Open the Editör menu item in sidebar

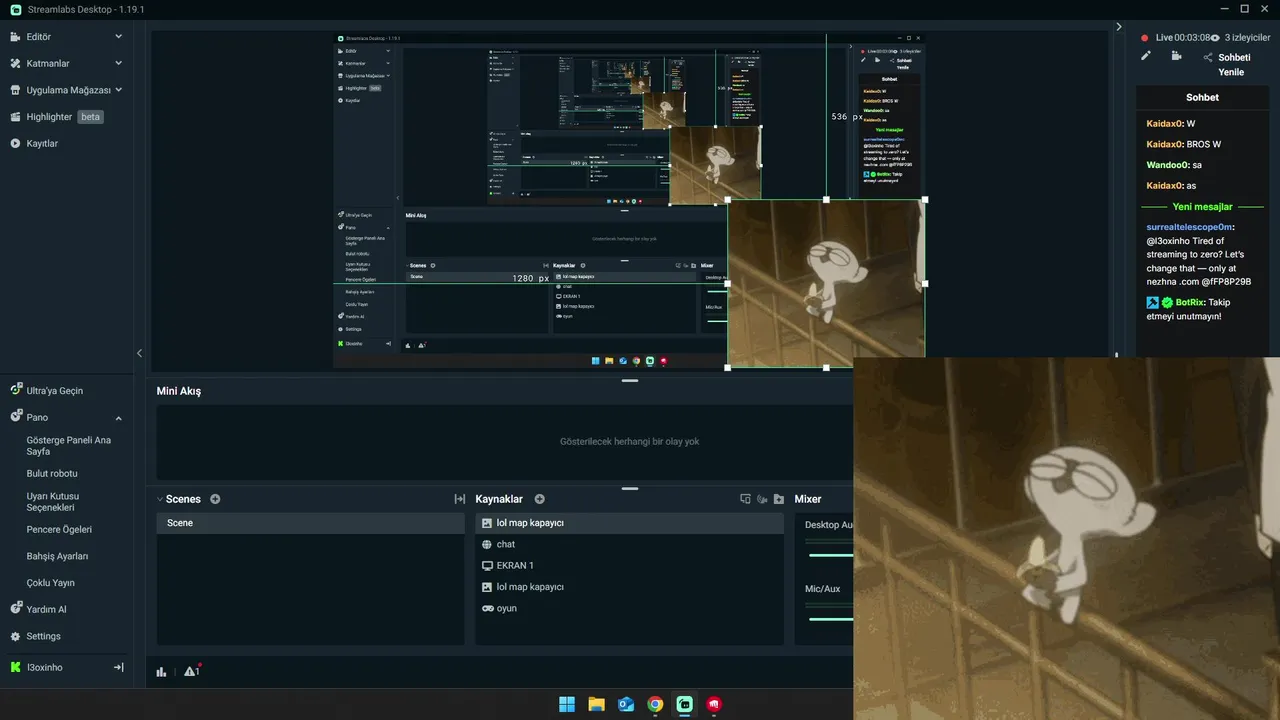point(39,37)
